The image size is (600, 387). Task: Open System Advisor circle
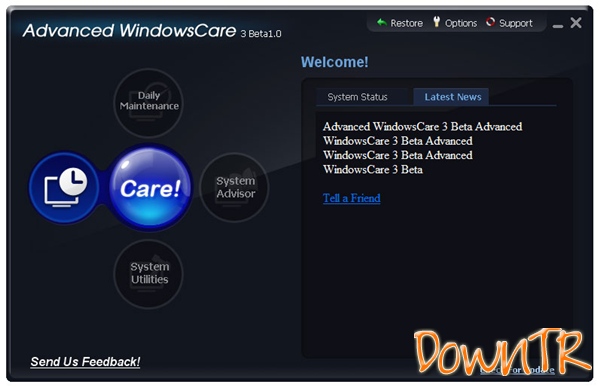tap(235, 188)
